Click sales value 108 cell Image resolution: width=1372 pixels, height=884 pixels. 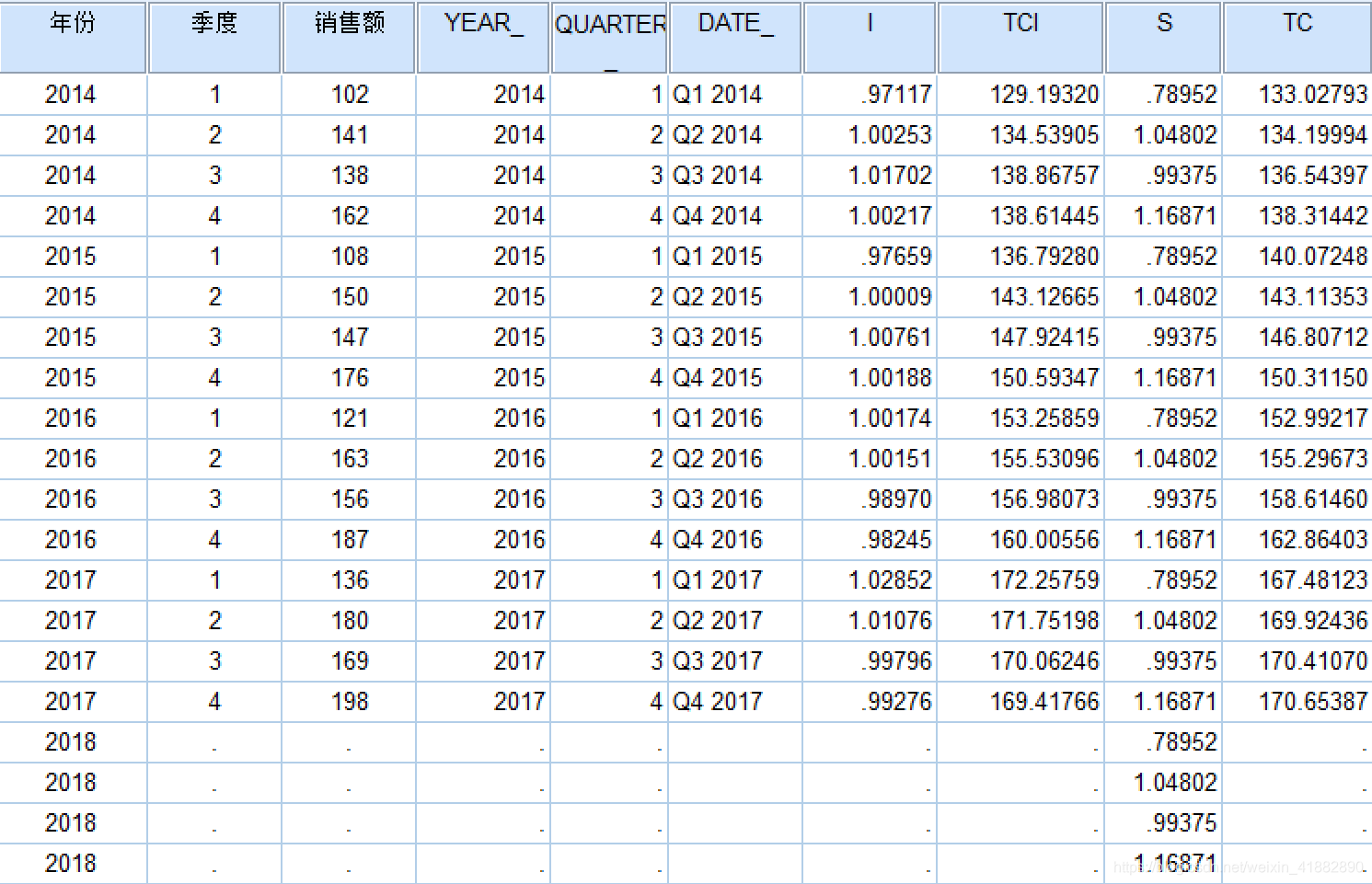click(349, 257)
